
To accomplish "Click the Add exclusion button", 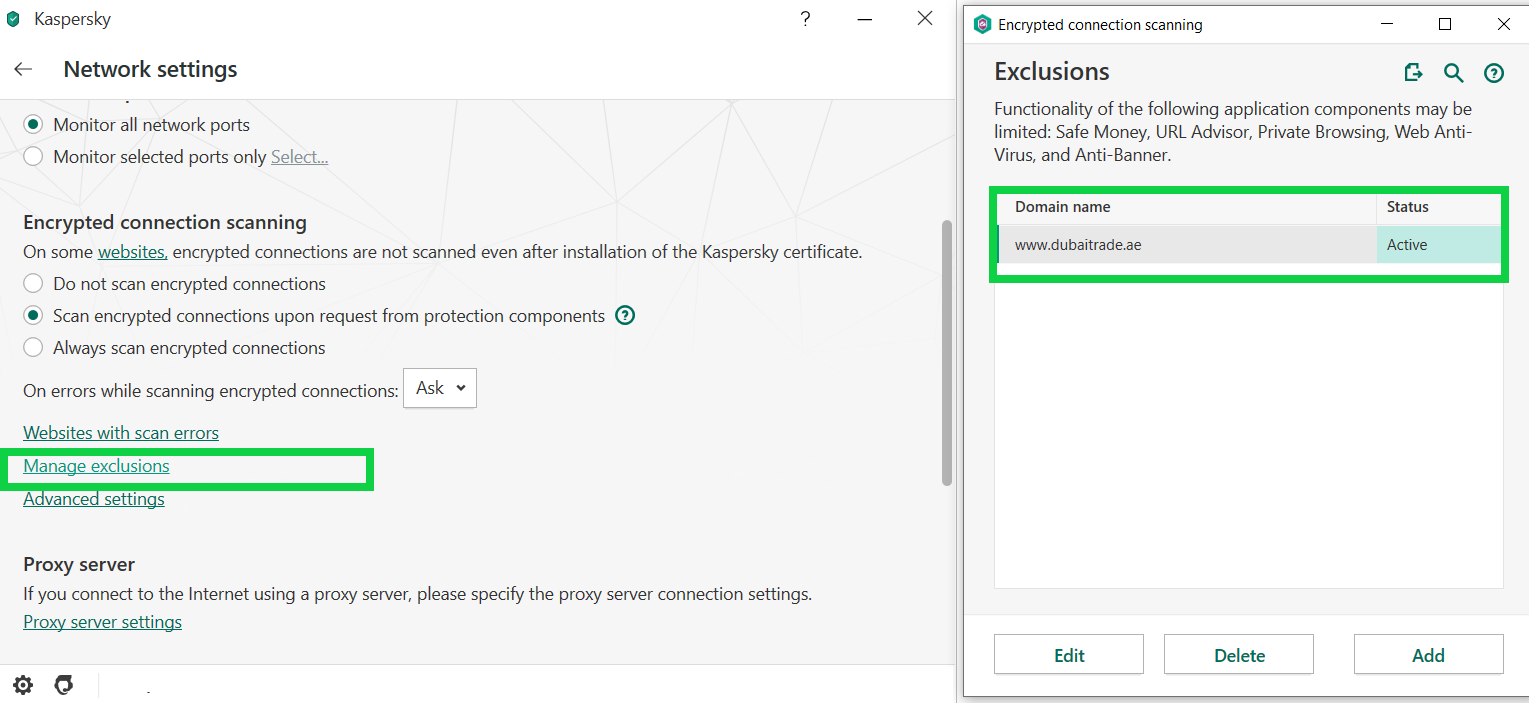I will click(x=1428, y=655).
